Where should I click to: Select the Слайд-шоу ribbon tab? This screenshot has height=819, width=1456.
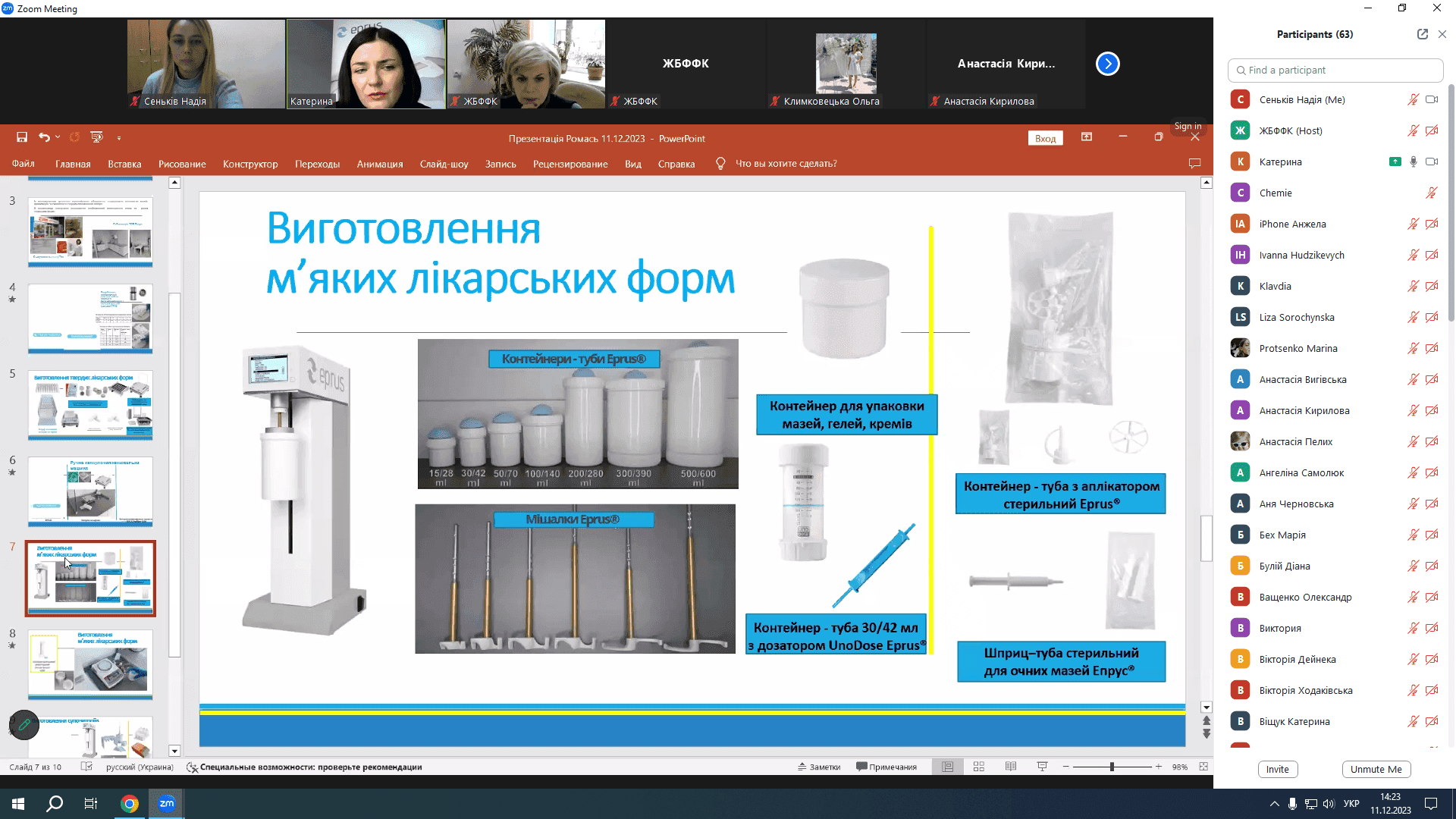coord(444,164)
